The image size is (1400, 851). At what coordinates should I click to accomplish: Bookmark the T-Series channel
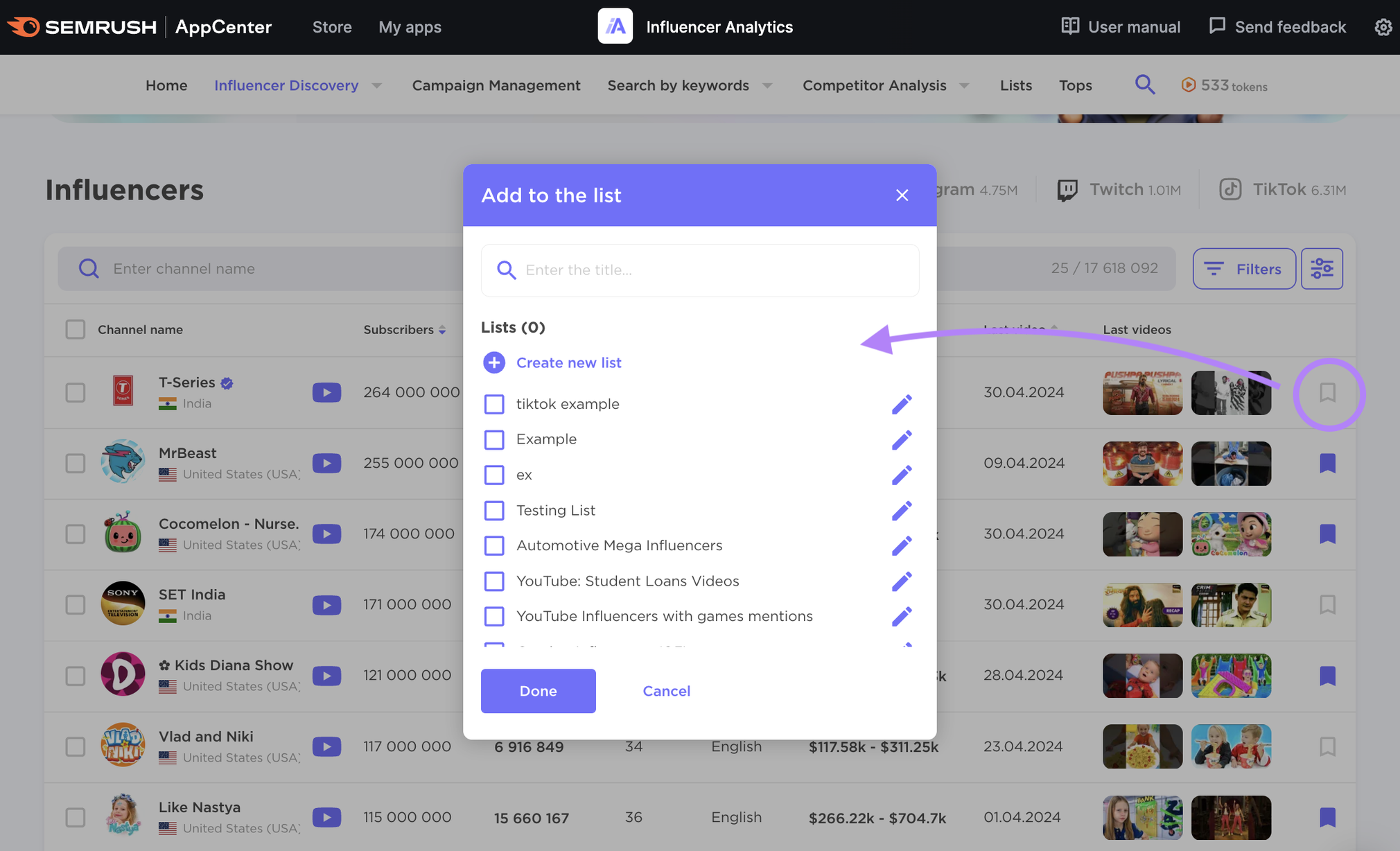click(x=1327, y=392)
